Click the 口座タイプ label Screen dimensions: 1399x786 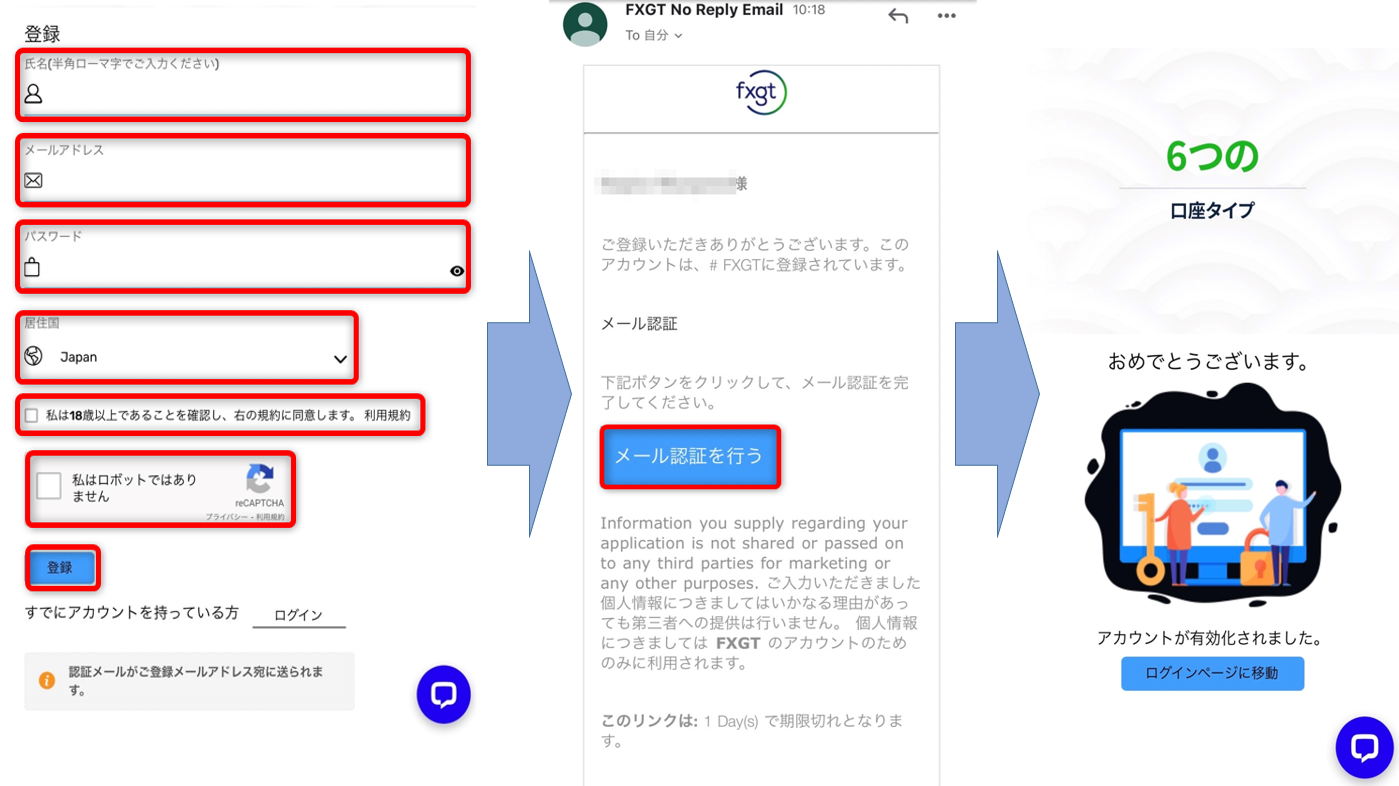[x=1212, y=210]
